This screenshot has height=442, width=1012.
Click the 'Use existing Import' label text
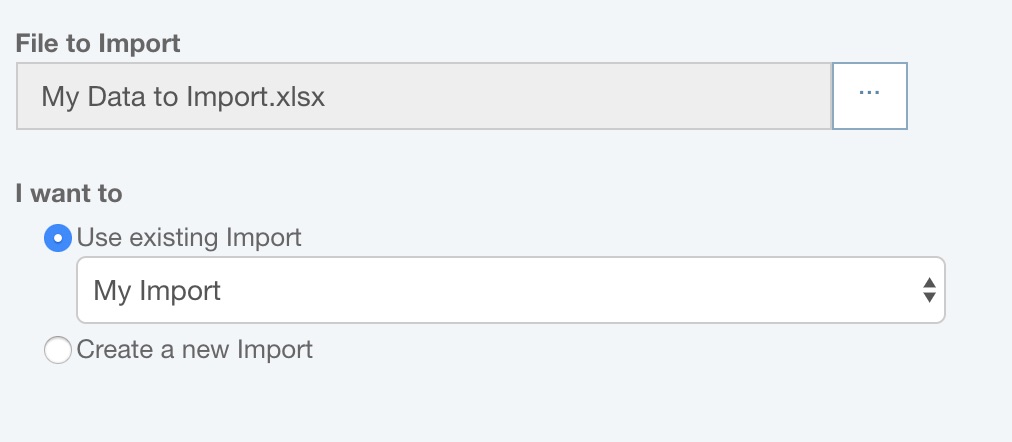pyautogui.click(x=189, y=238)
